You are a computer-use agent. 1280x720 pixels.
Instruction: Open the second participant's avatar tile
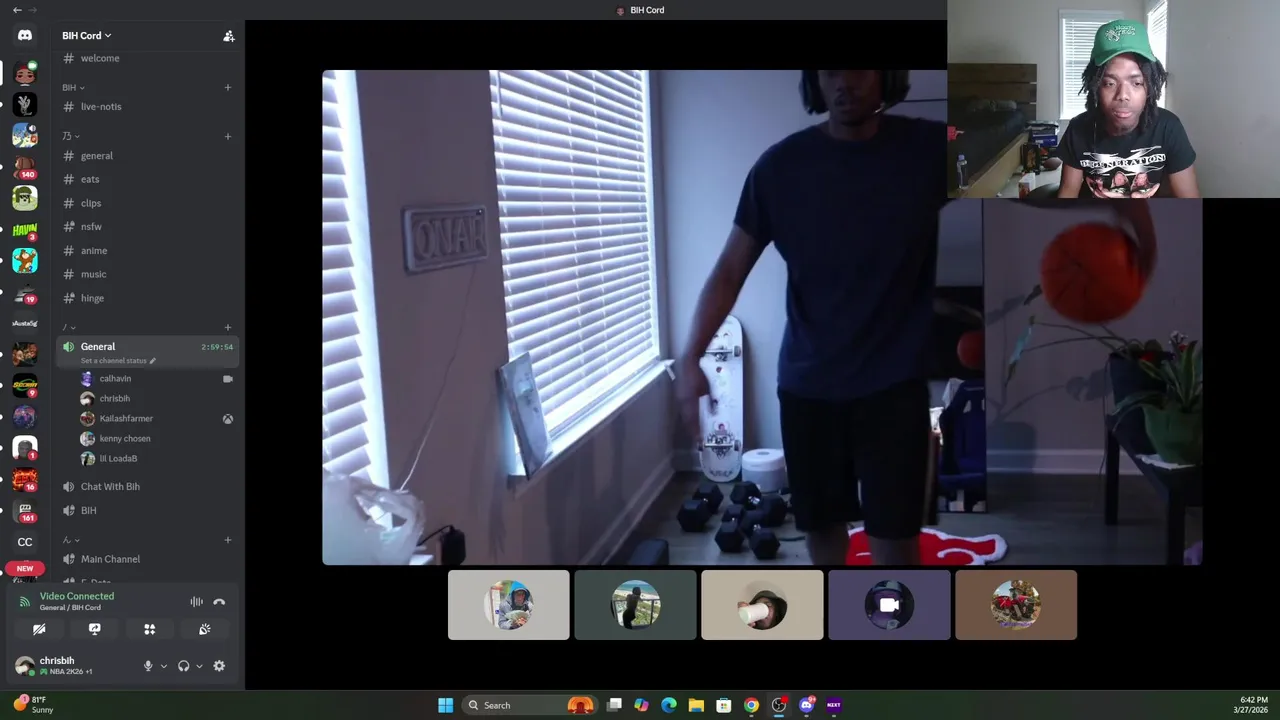pos(635,605)
